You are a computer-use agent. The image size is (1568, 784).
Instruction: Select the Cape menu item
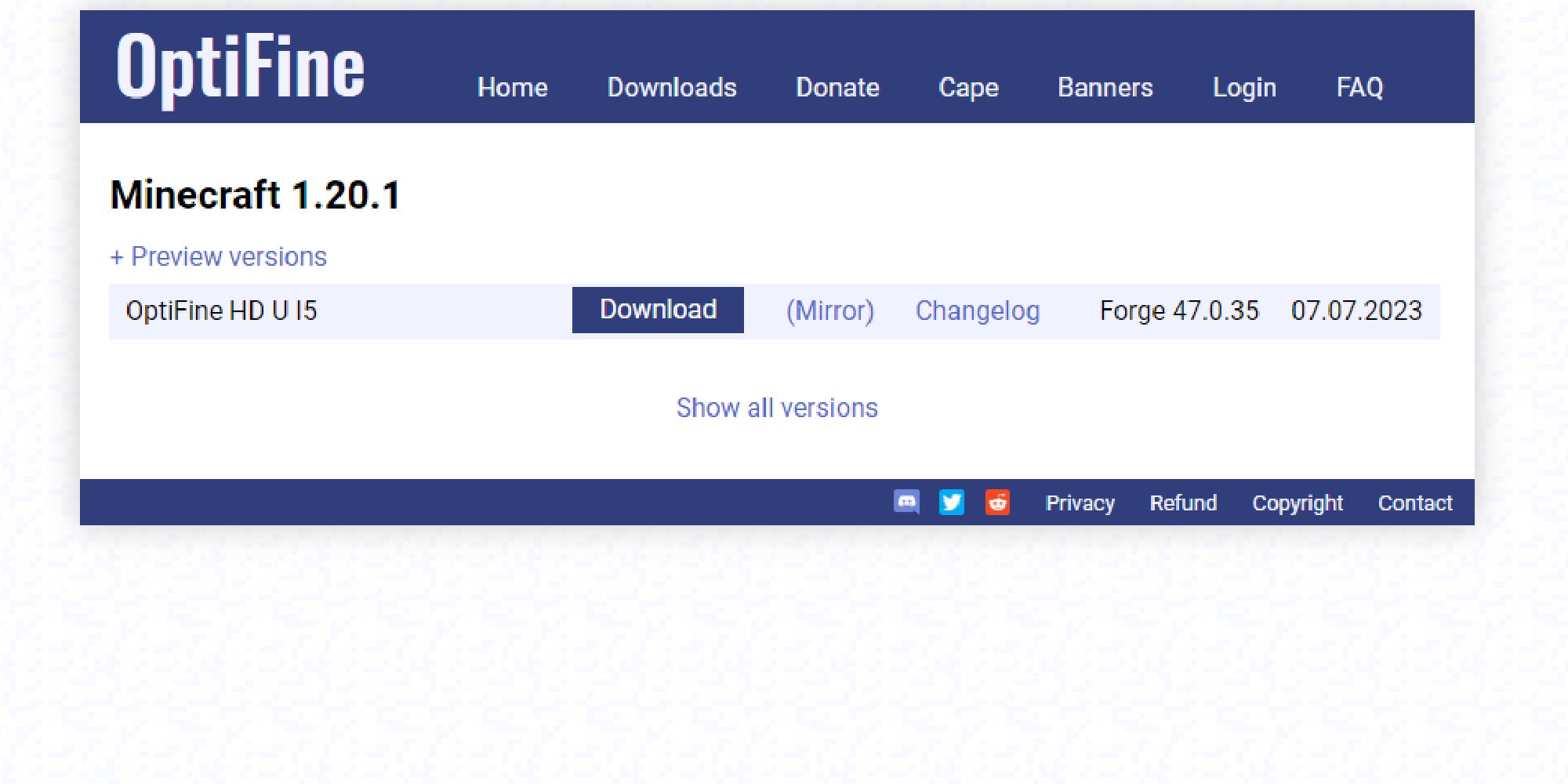point(968,87)
